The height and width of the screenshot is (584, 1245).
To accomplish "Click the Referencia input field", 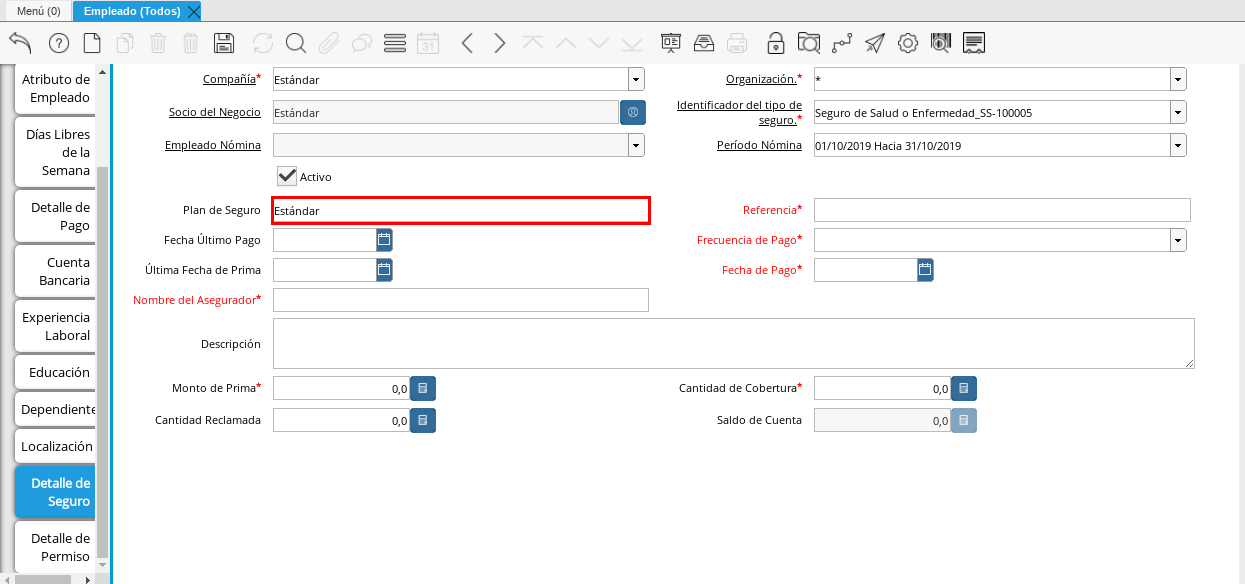I will point(1002,210).
